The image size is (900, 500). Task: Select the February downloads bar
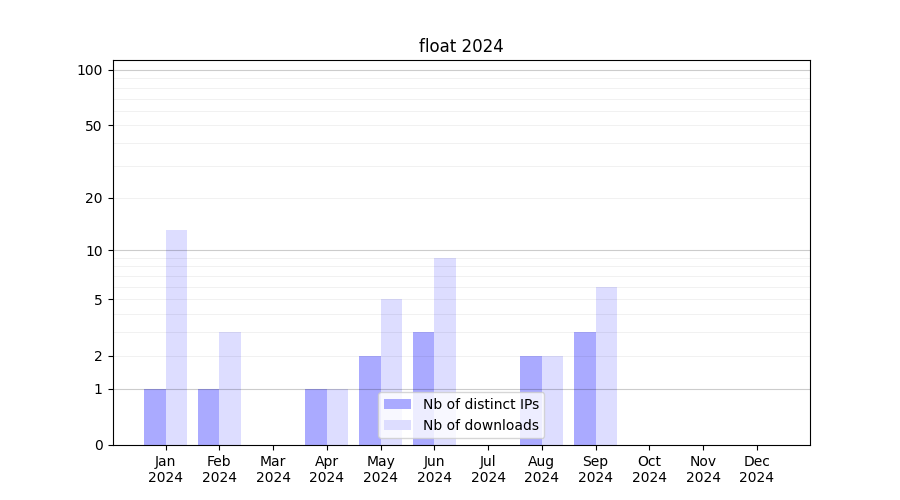tap(230, 388)
